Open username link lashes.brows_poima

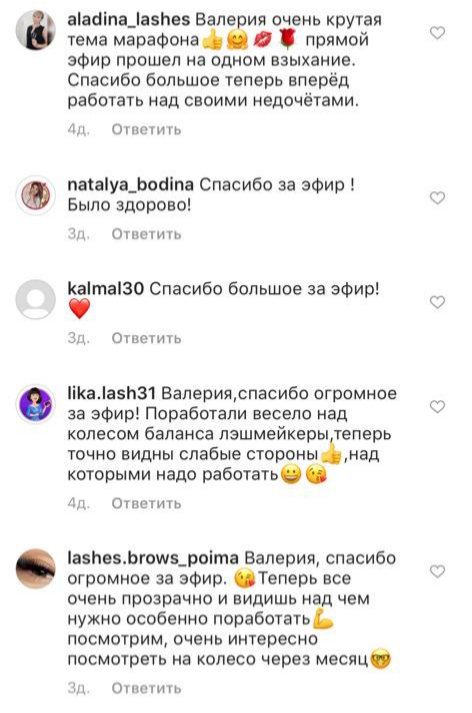click(153, 558)
